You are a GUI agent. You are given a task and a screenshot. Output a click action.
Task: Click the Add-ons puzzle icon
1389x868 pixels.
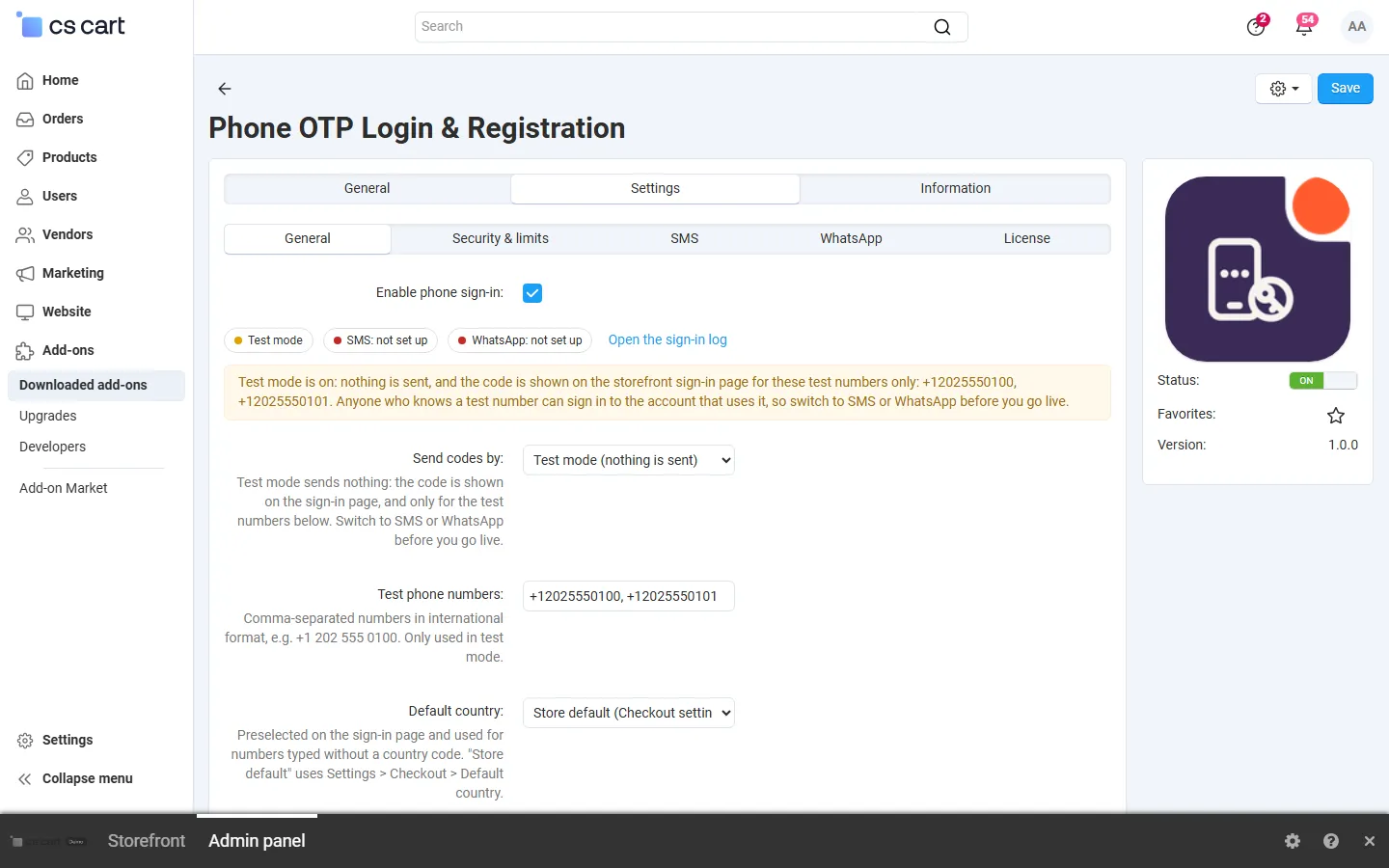[25, 351]
